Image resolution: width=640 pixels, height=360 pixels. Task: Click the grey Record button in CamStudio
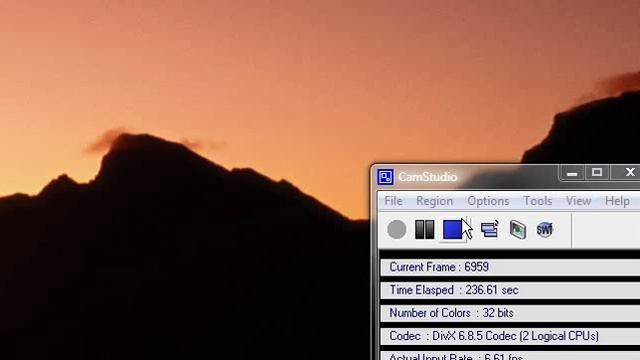pyautogui.click(x=396, y=229)
